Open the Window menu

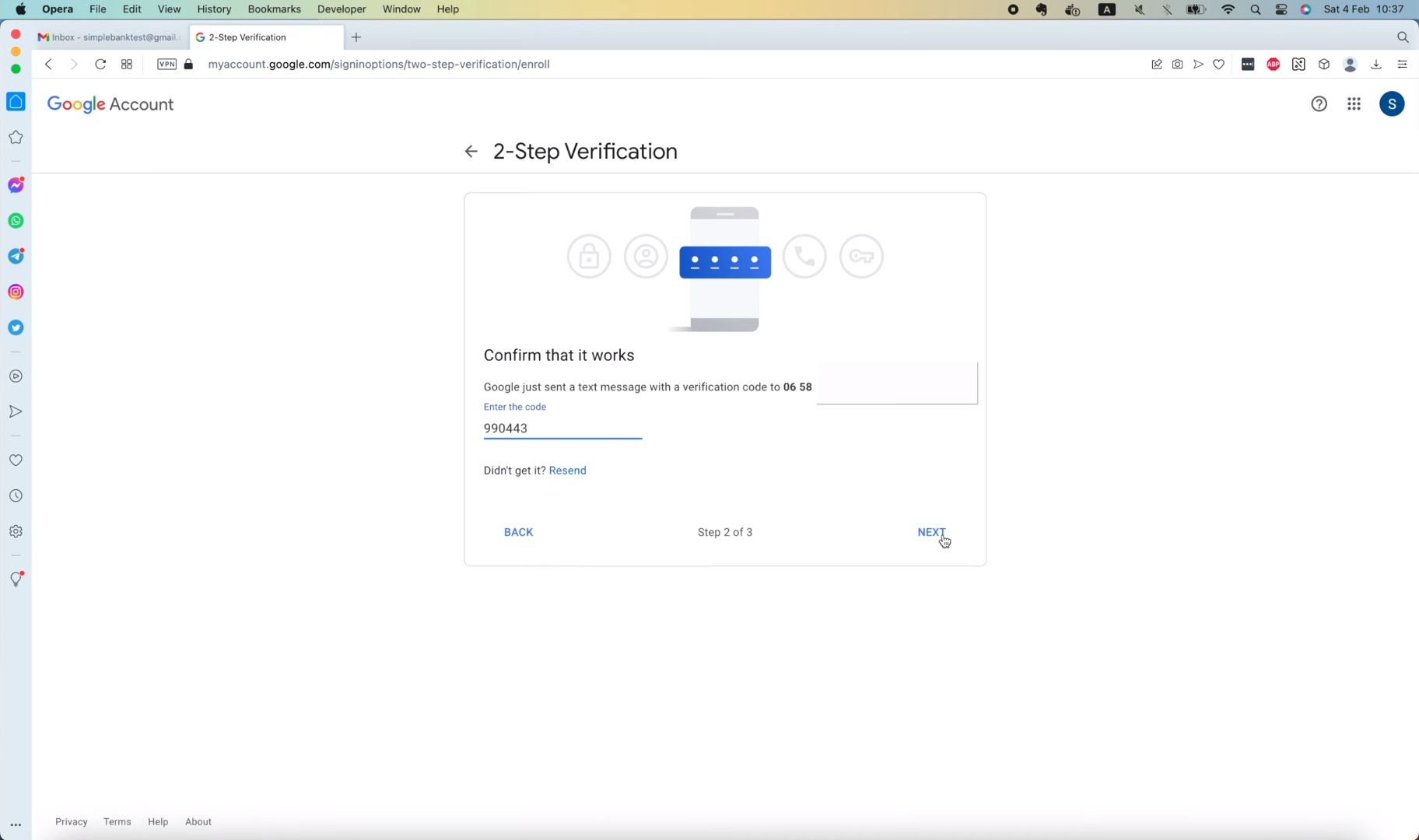pyautogui.click(x=401, y=9)
